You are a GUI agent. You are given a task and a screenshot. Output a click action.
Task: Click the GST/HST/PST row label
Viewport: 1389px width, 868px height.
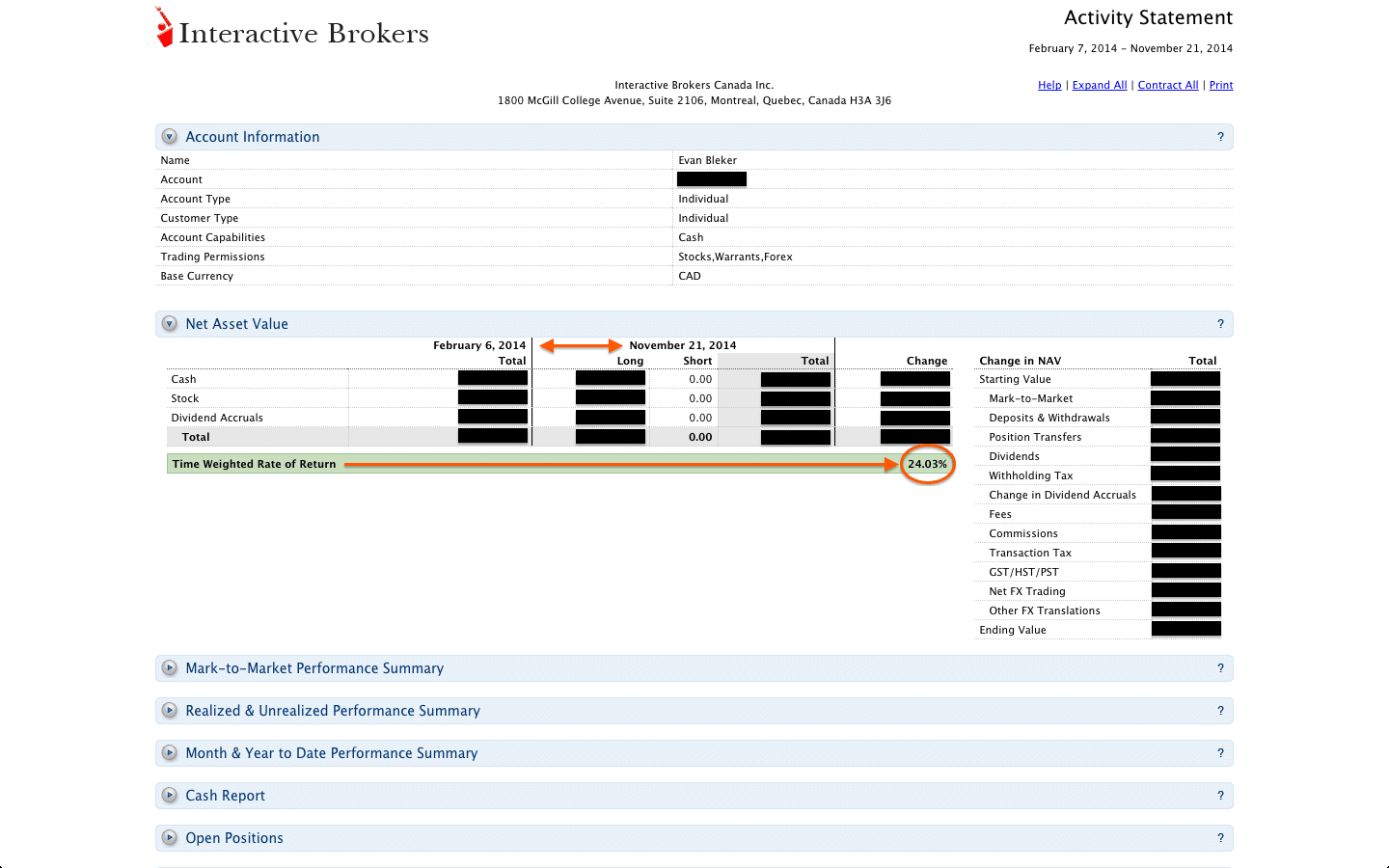point(1023,572)
